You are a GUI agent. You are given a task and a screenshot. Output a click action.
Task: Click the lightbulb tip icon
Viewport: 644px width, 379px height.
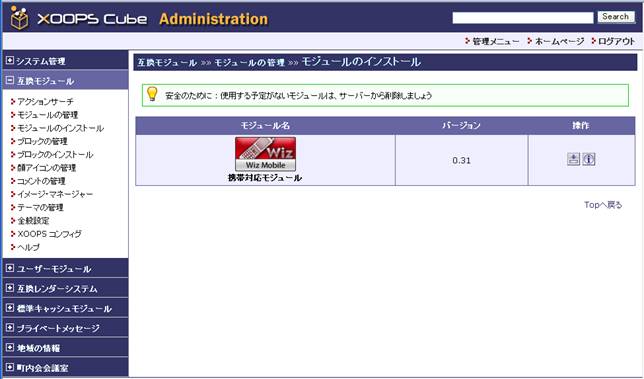[x=152, y=94]
